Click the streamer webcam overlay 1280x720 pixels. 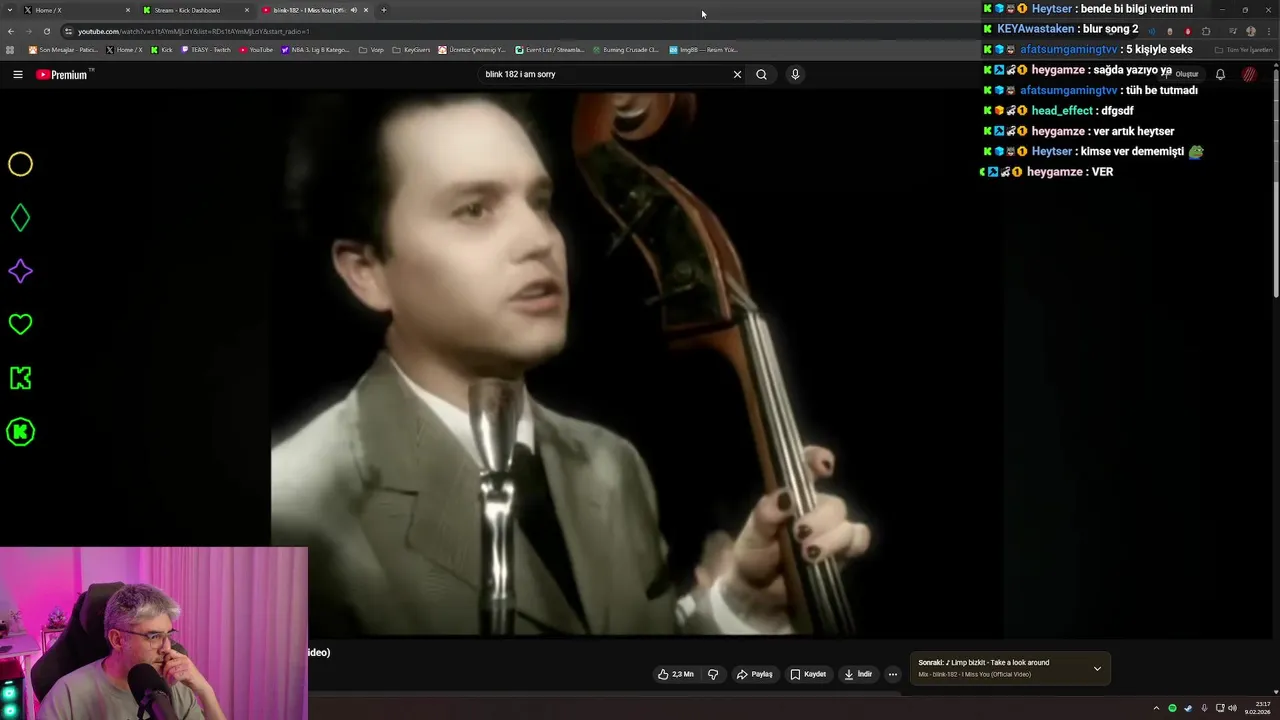[x=154, y=633]
